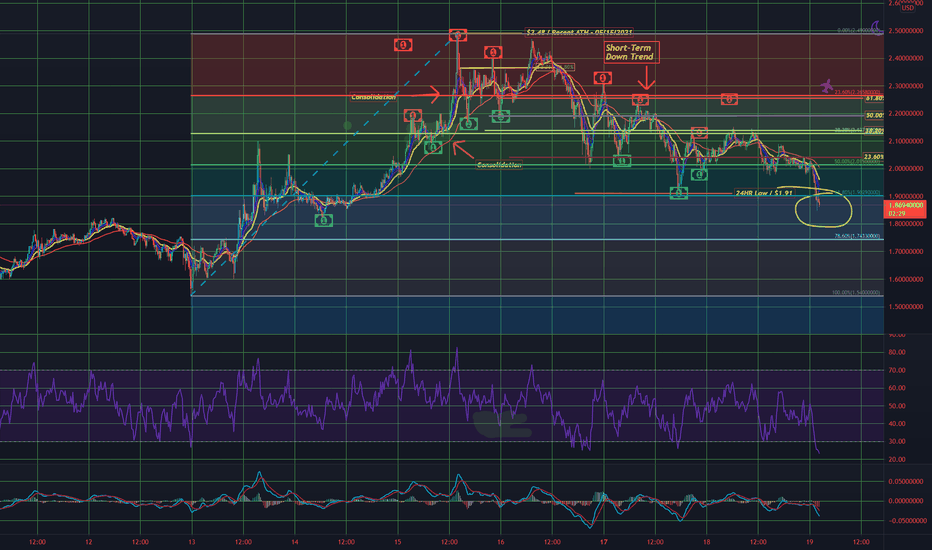Screen dimensions: 932x550
Task: Click the rightmost red marker on the red horizontal line
Action: tap(729, 99)
